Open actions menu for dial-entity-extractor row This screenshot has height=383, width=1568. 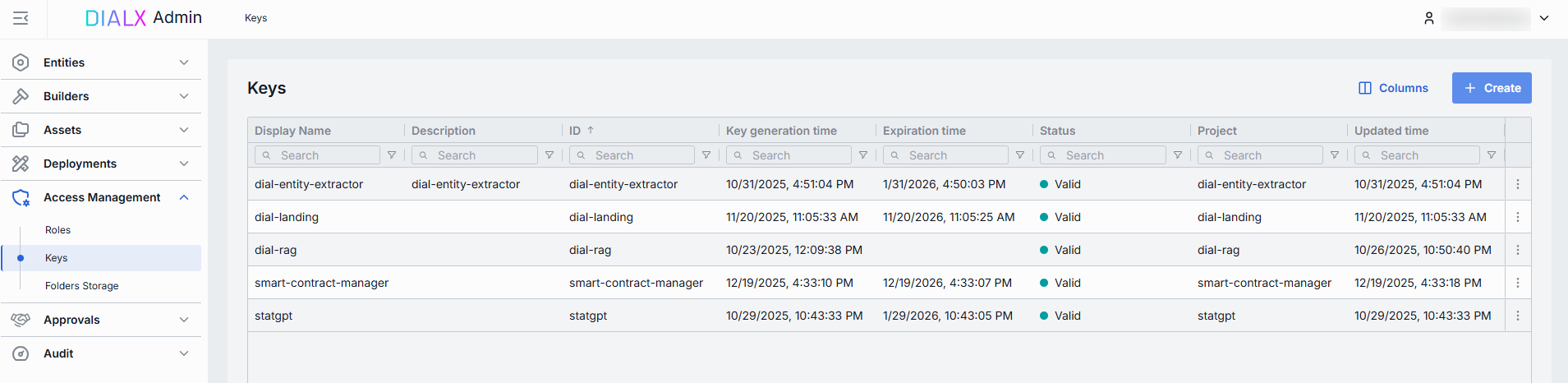click(1517, 184)
